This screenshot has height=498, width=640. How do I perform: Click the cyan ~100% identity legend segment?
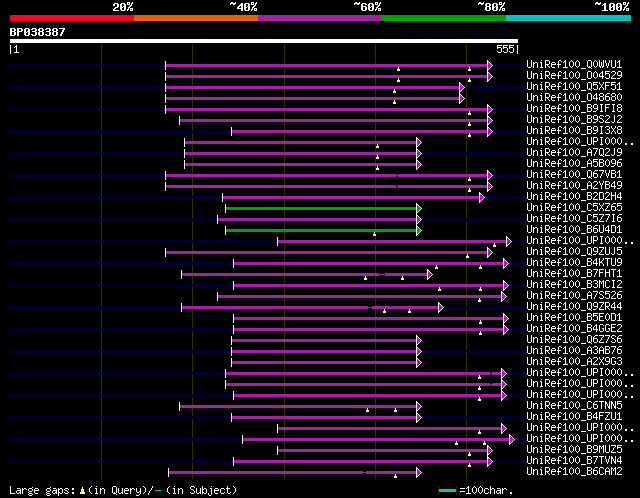(569, 18)
